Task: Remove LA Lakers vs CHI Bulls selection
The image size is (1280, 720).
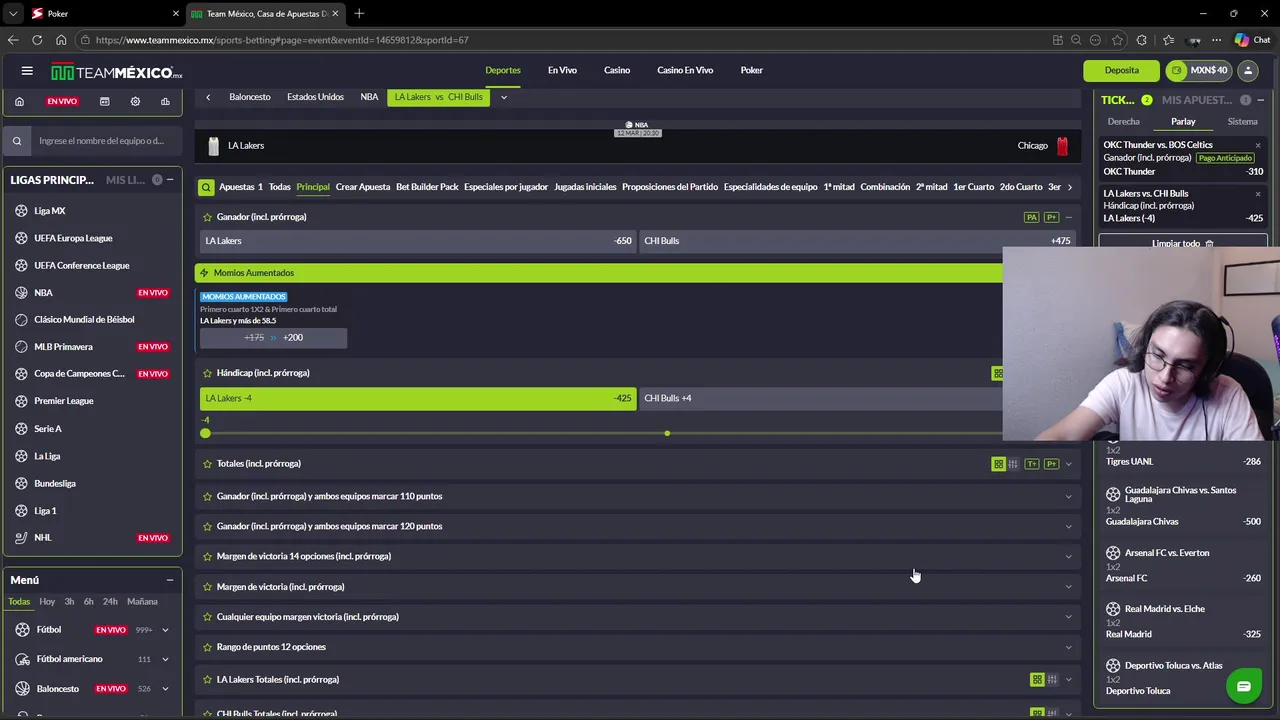Action: pyautogui.click(x=1258, y=194)
